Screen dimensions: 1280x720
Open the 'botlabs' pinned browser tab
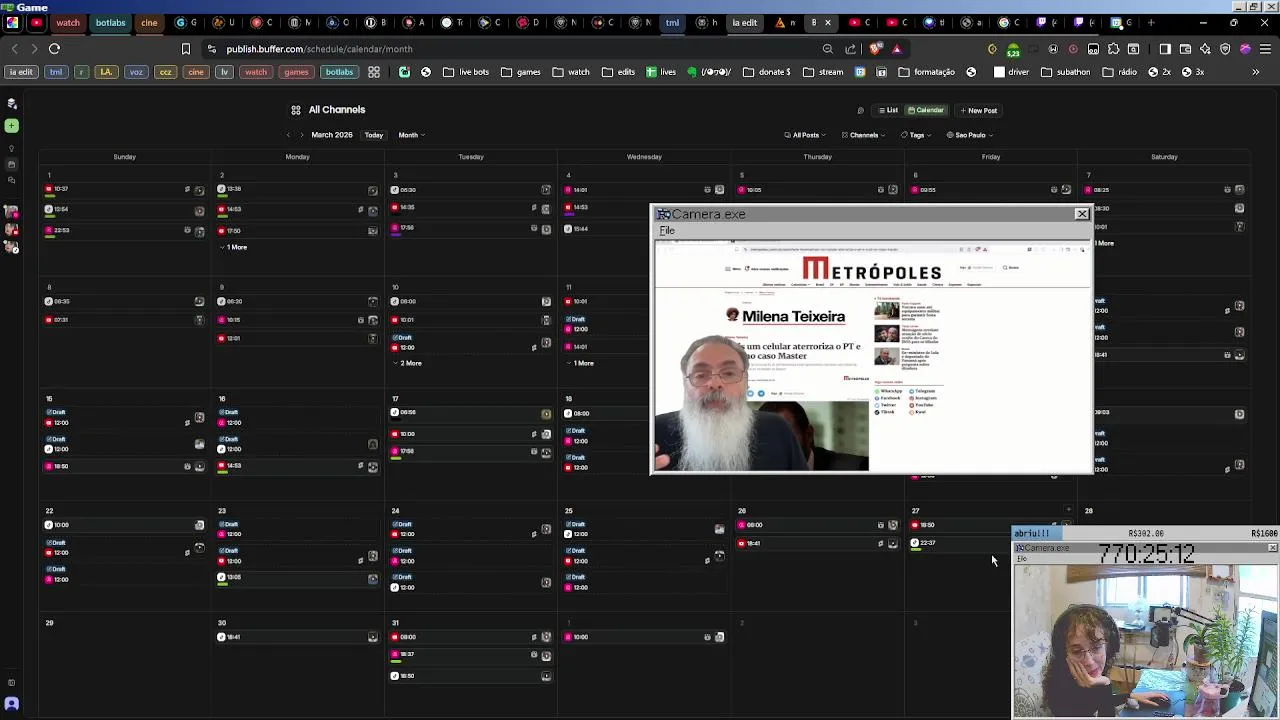[110, 22]
